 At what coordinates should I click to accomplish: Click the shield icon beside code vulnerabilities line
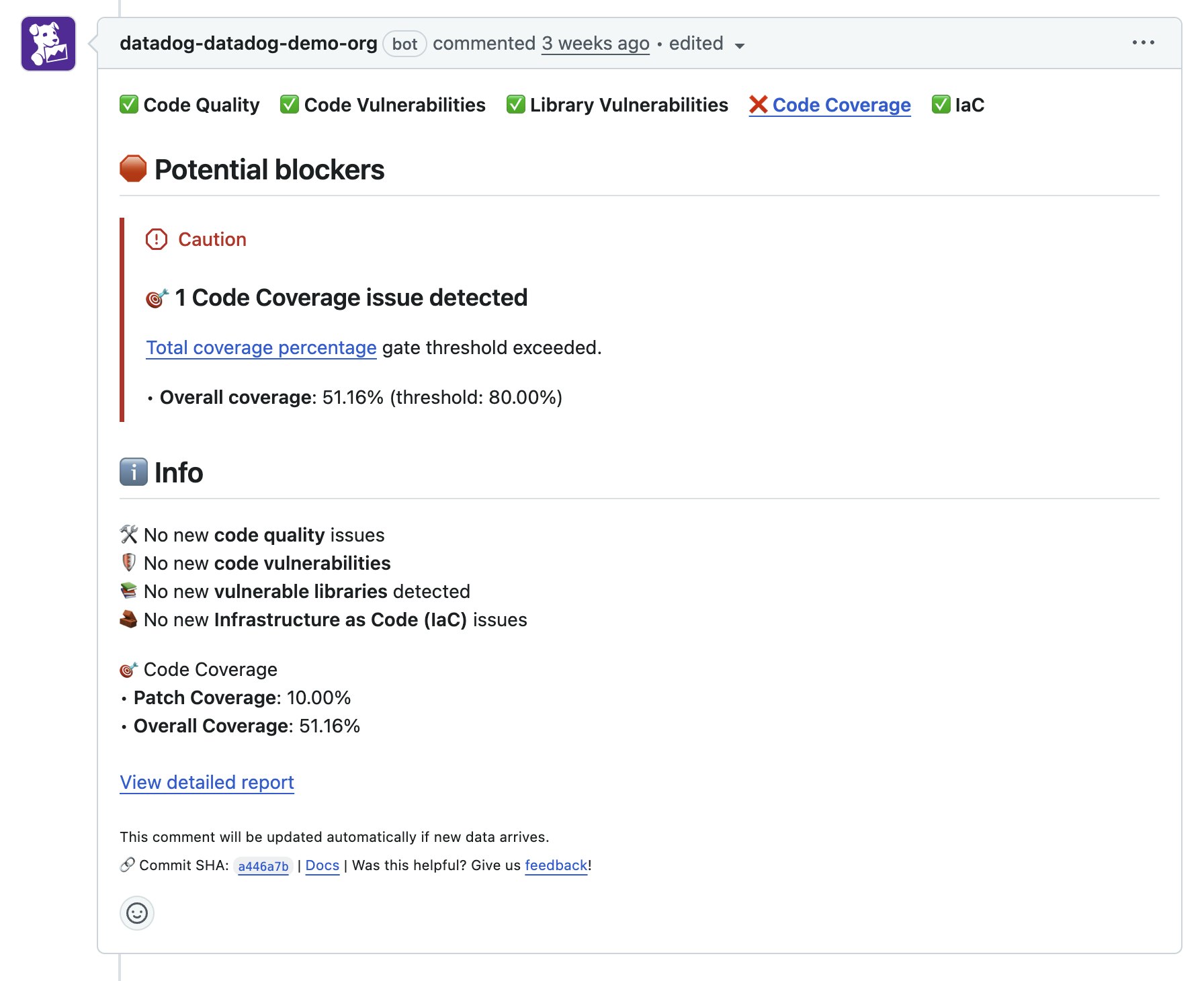(128, 562)
